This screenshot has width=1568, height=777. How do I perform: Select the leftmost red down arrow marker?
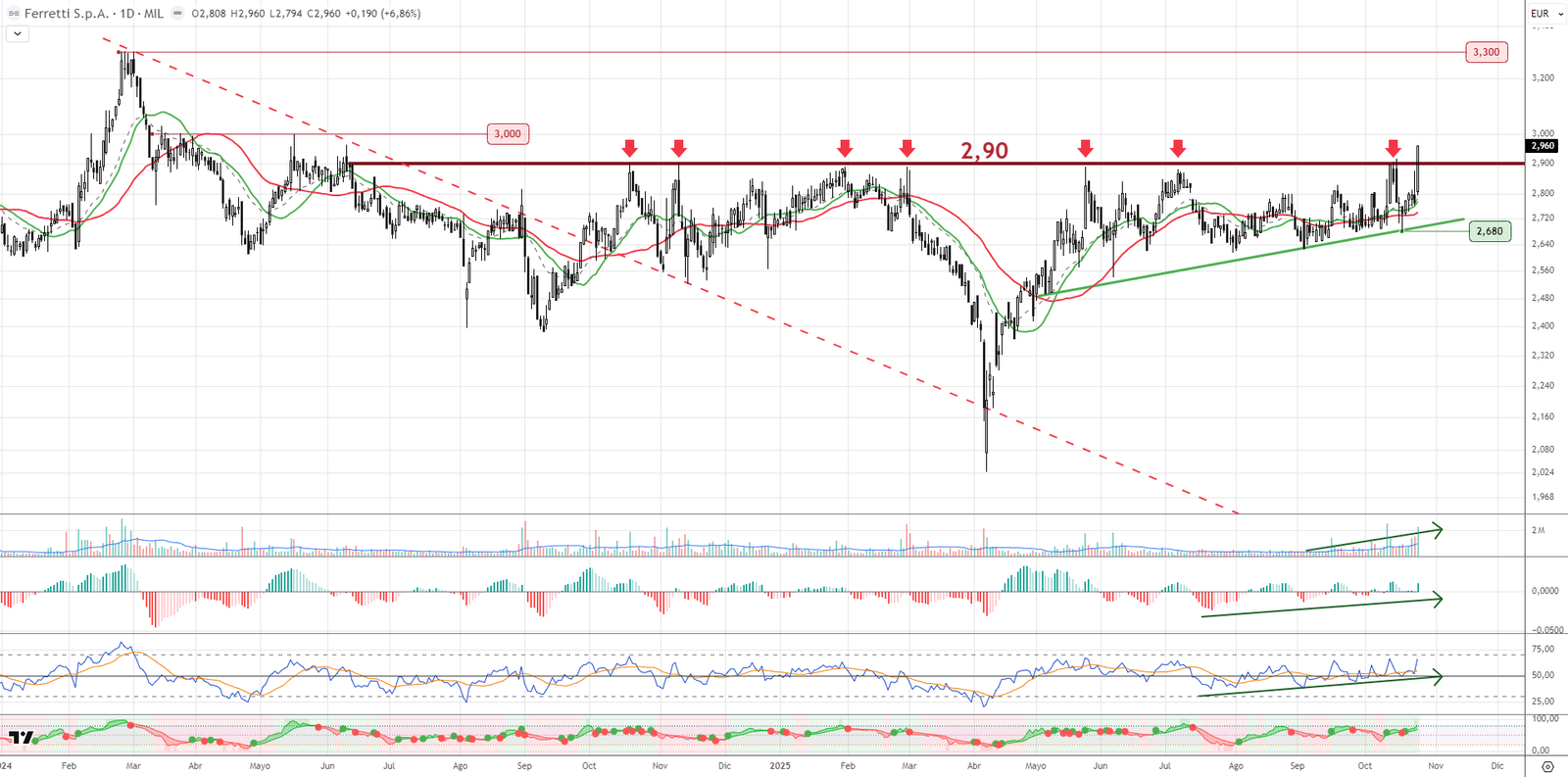pyautogui.click(x=629, y=148)
